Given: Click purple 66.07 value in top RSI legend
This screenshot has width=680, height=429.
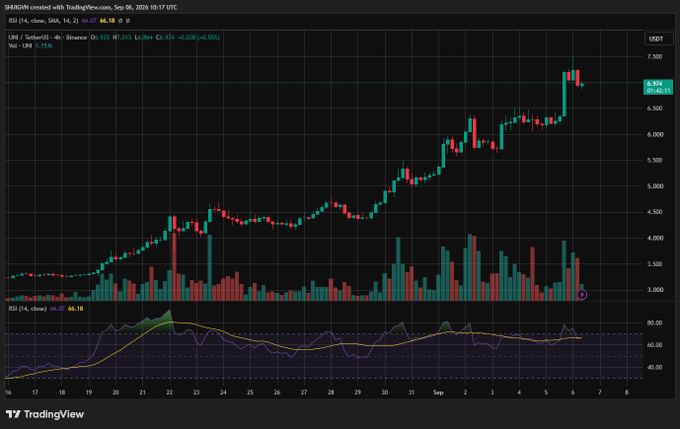Looking at the screenshot, I should point(89,20).
